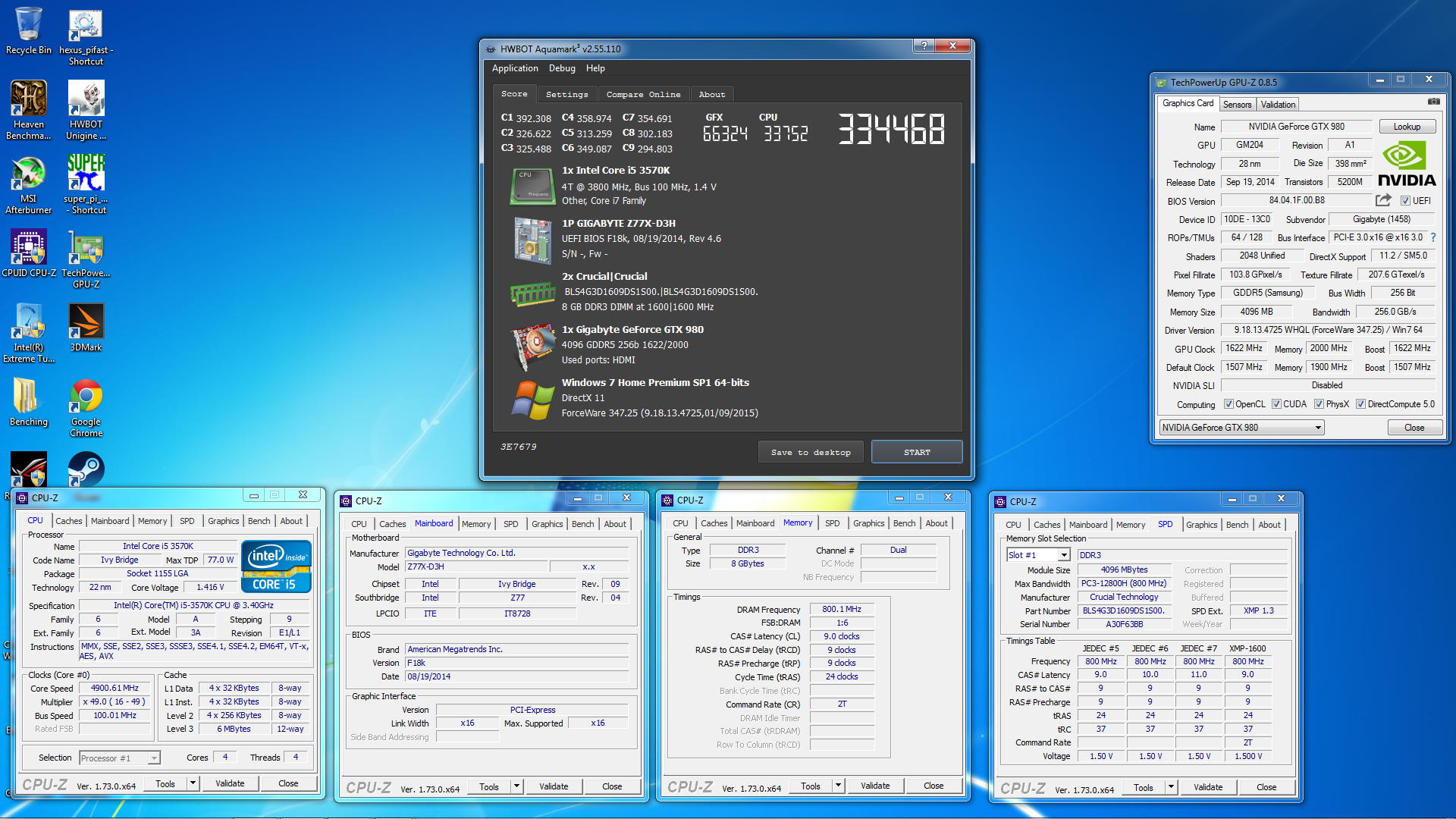Click BIOS Version field in GPU-Z
The image size is (1456, 819).
(x=1297, y=200)
